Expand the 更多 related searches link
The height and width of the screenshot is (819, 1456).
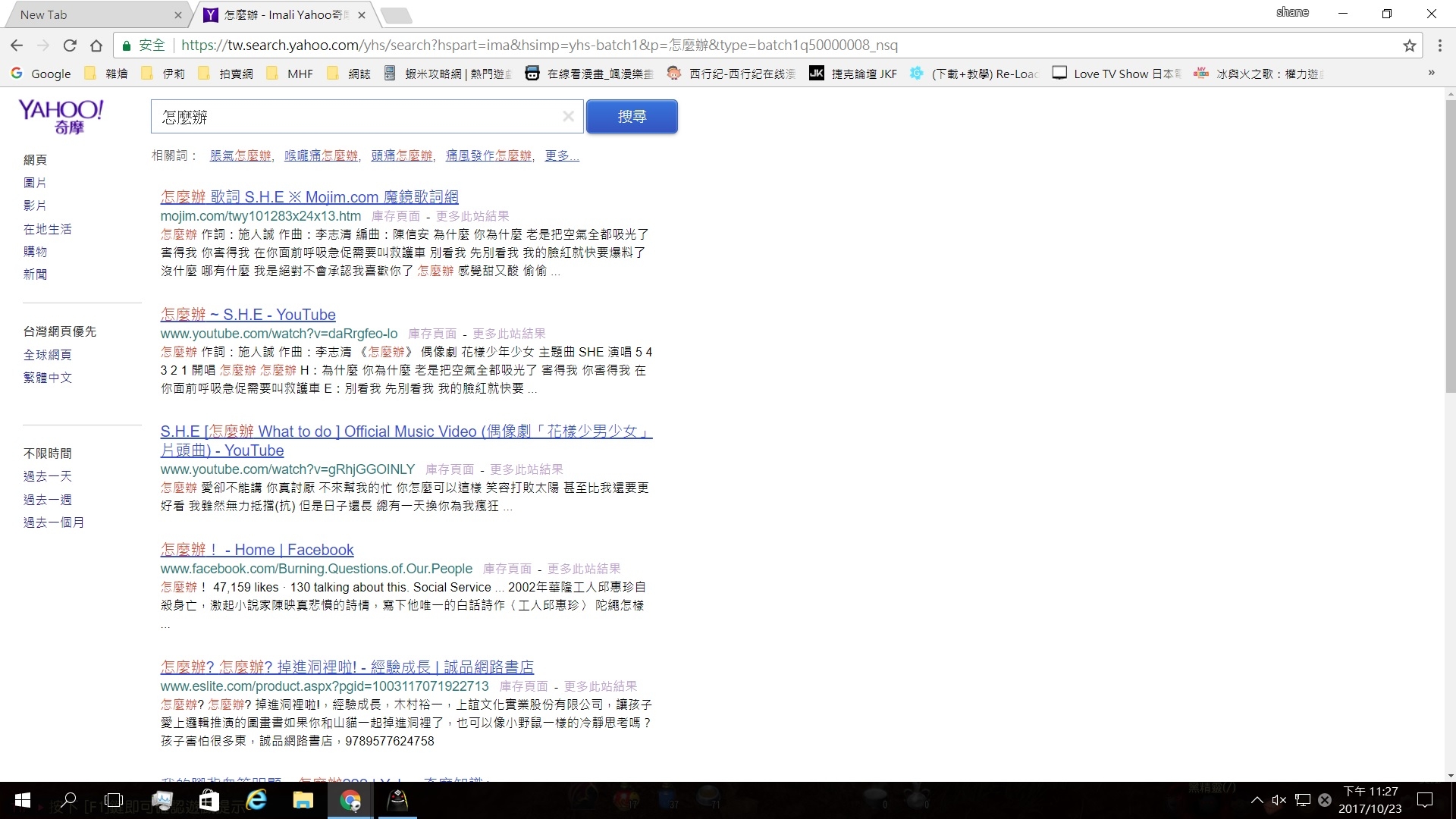[562, 155]
